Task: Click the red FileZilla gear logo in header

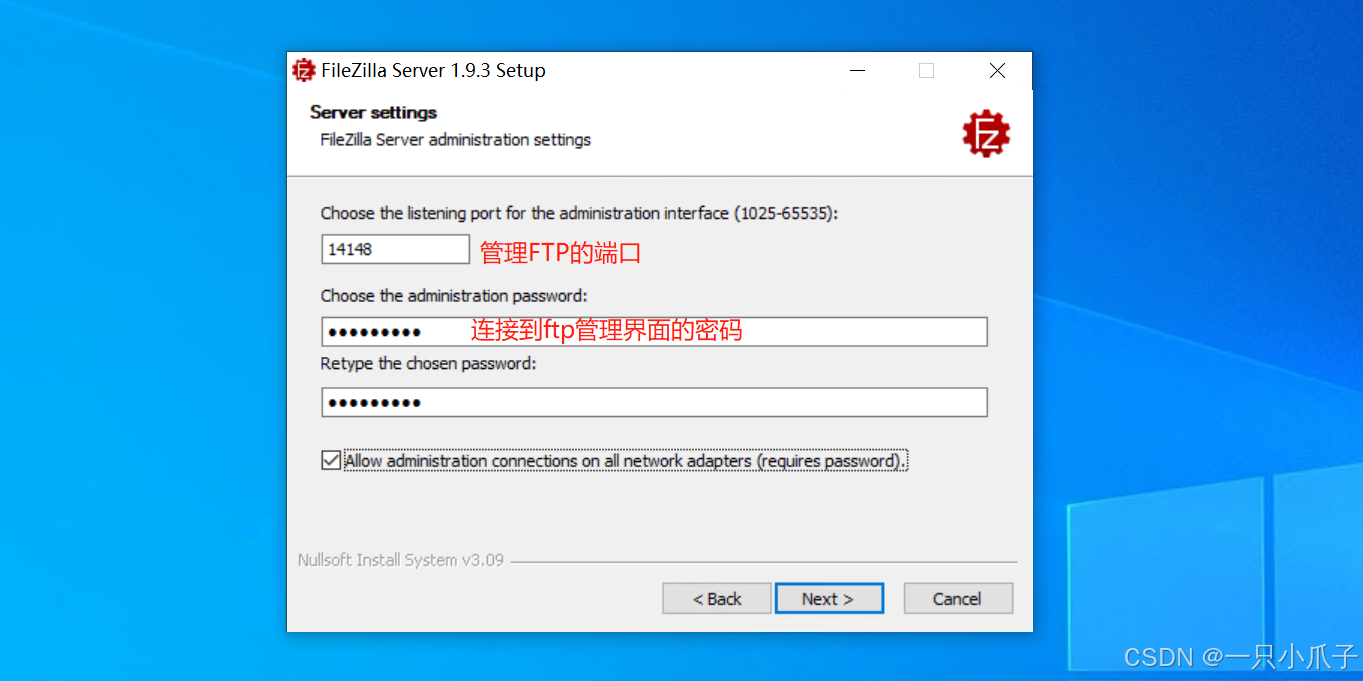Action: coord(986,134)
